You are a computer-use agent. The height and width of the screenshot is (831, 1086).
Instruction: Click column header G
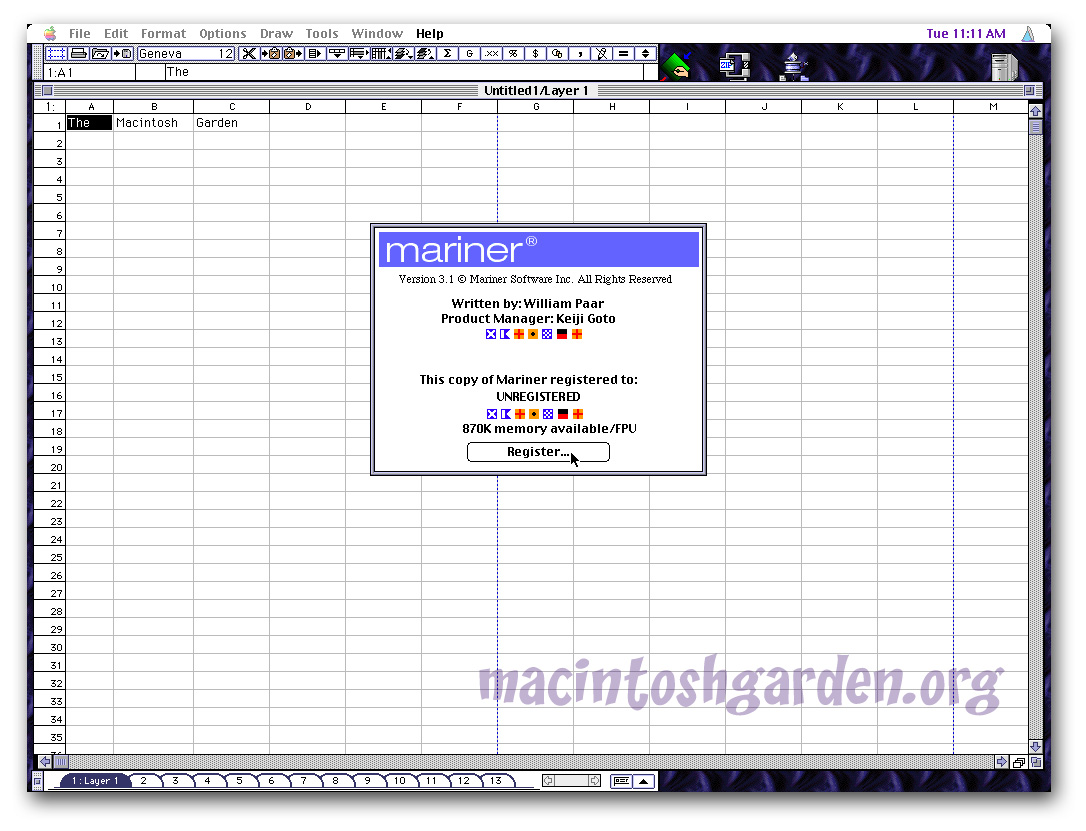[x=535, y=107]
